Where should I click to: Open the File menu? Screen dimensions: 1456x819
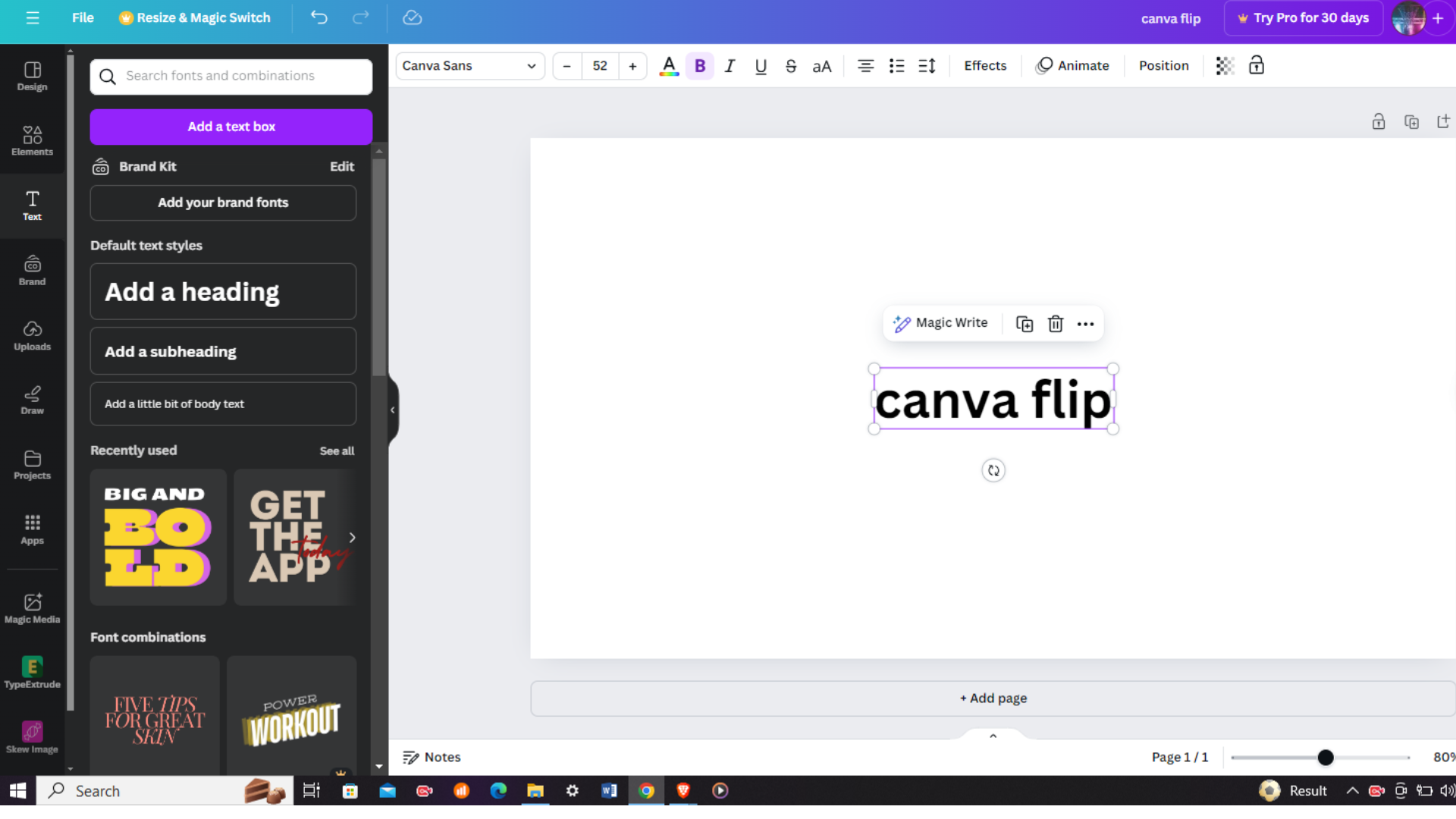[x=83, y=17]
